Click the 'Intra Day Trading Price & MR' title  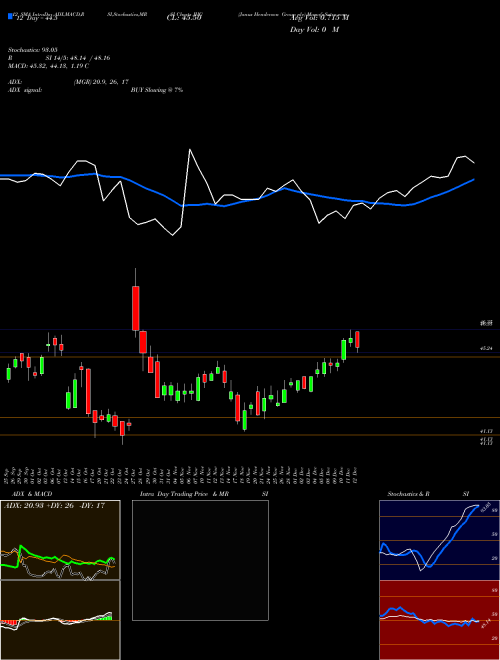(184, 494)
